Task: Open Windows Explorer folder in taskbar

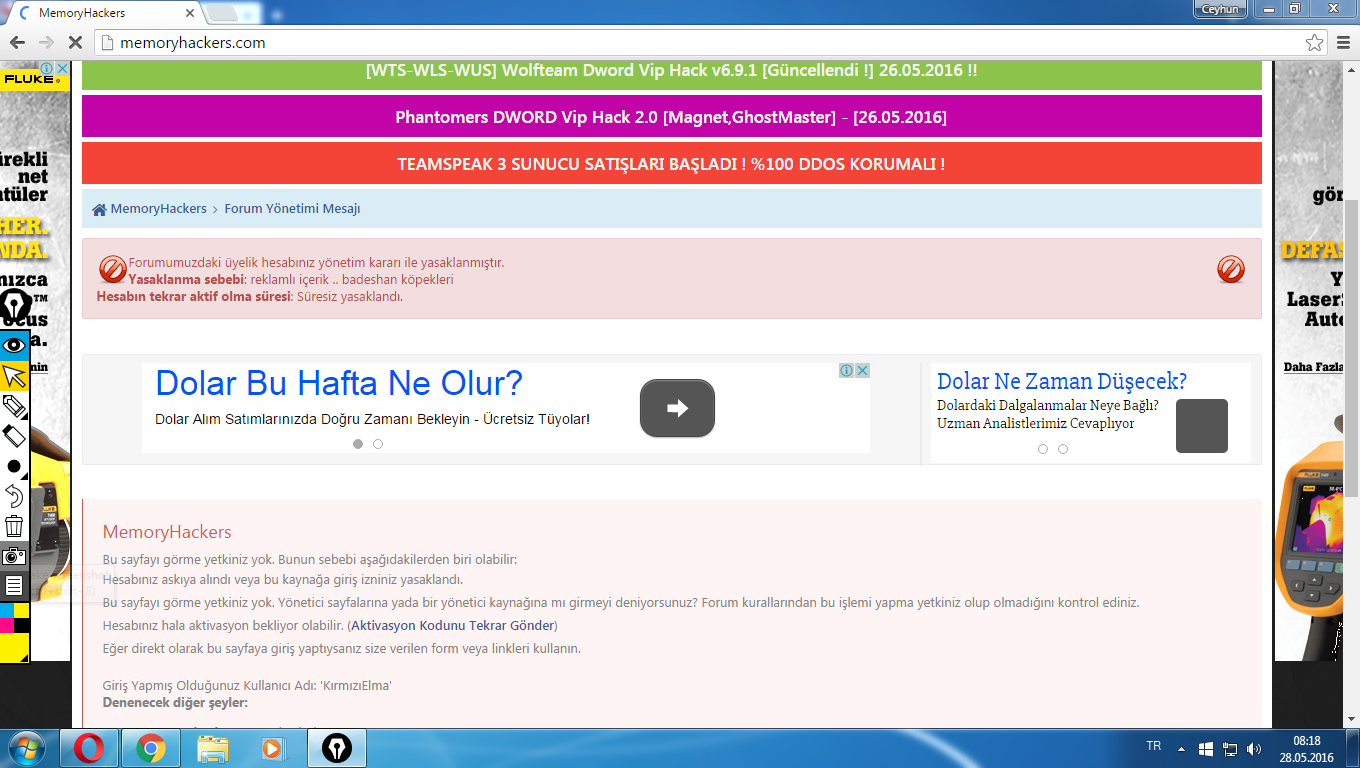Action: [213, 748]
